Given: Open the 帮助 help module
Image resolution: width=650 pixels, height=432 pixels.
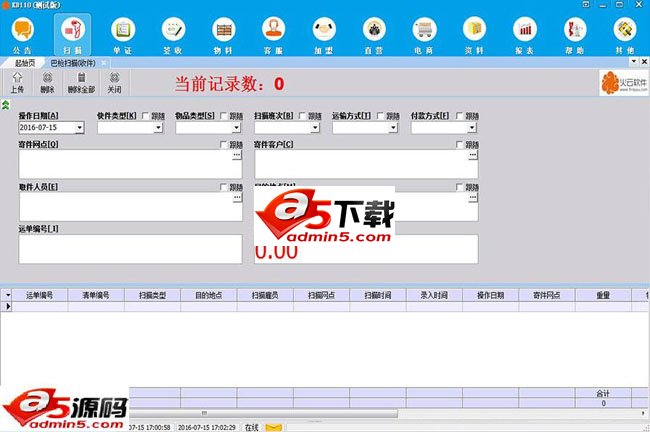Looking at the screenshot, I should click(x=575, y=35).
